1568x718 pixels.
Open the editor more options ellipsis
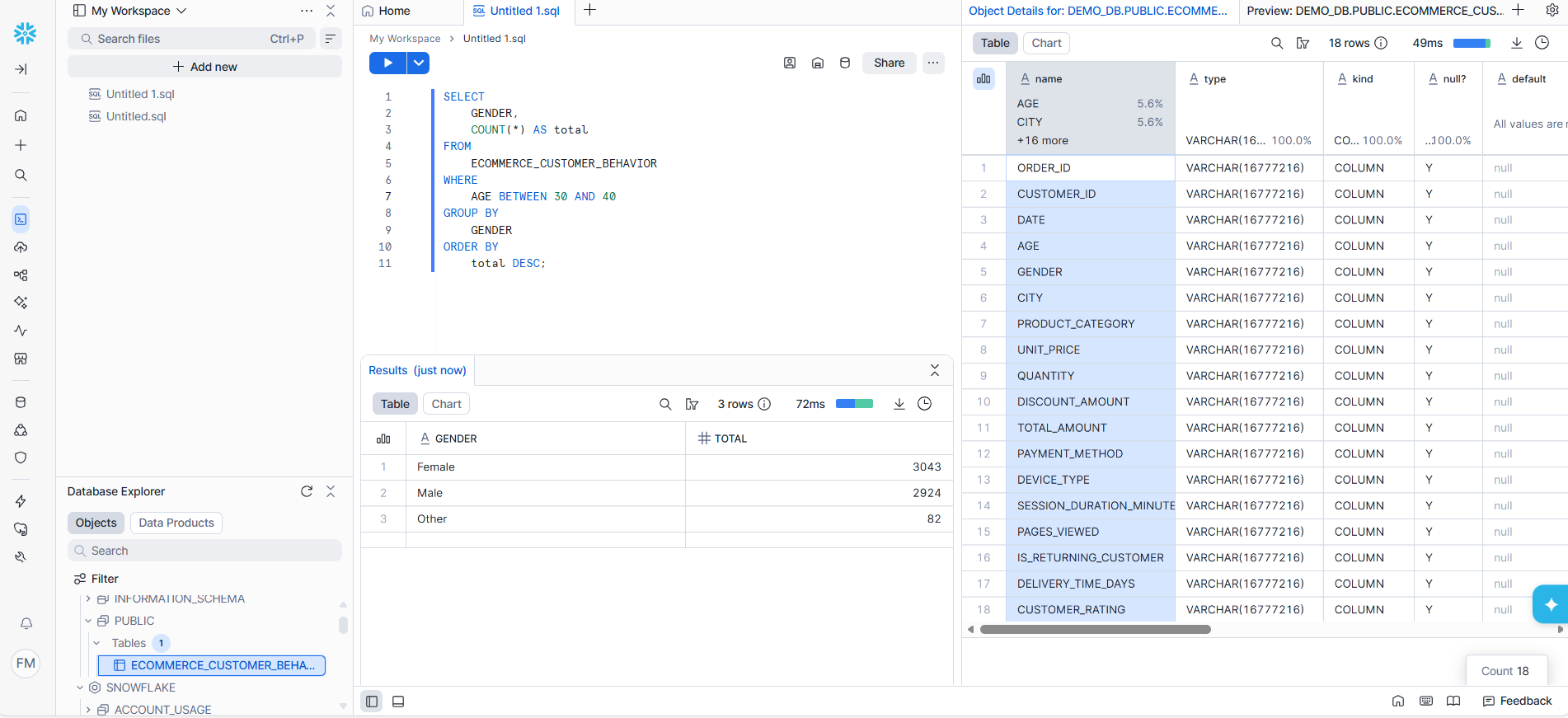point(933,63)
